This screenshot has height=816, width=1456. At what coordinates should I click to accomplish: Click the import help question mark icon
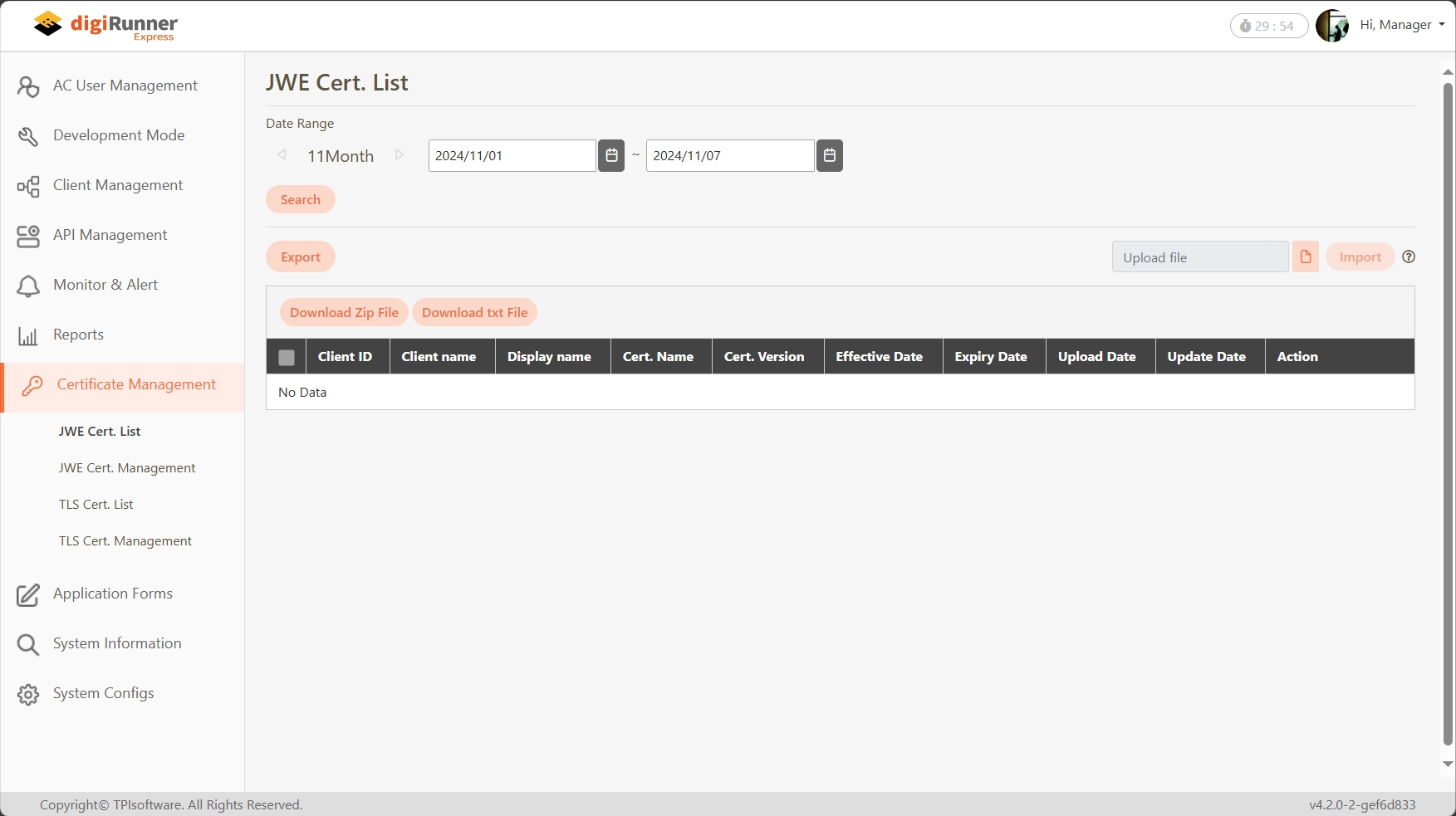coord(1408,257)
